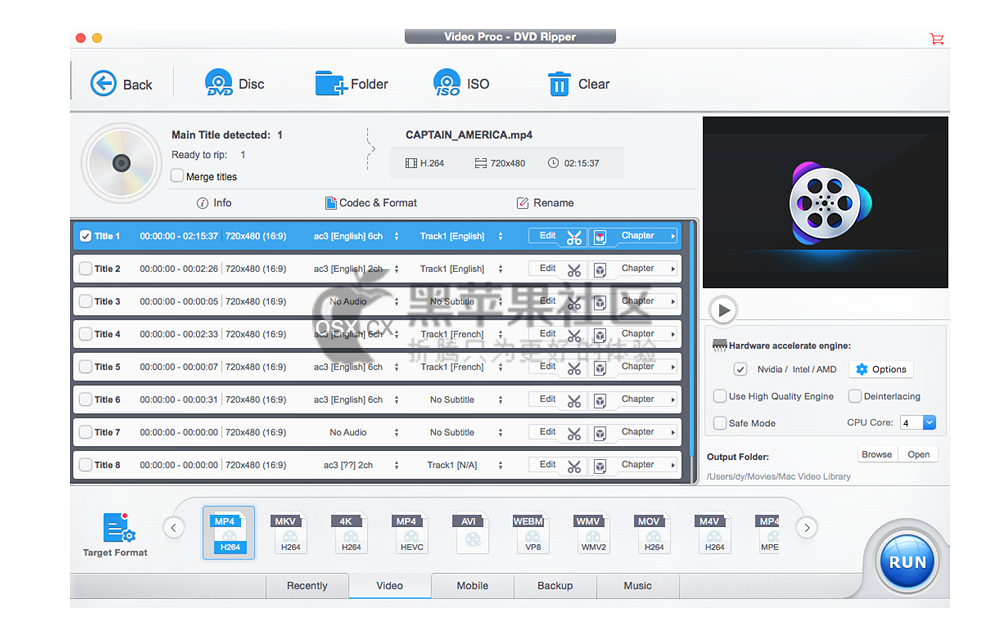Select 4K H264 output format

[x=349, y=533]
